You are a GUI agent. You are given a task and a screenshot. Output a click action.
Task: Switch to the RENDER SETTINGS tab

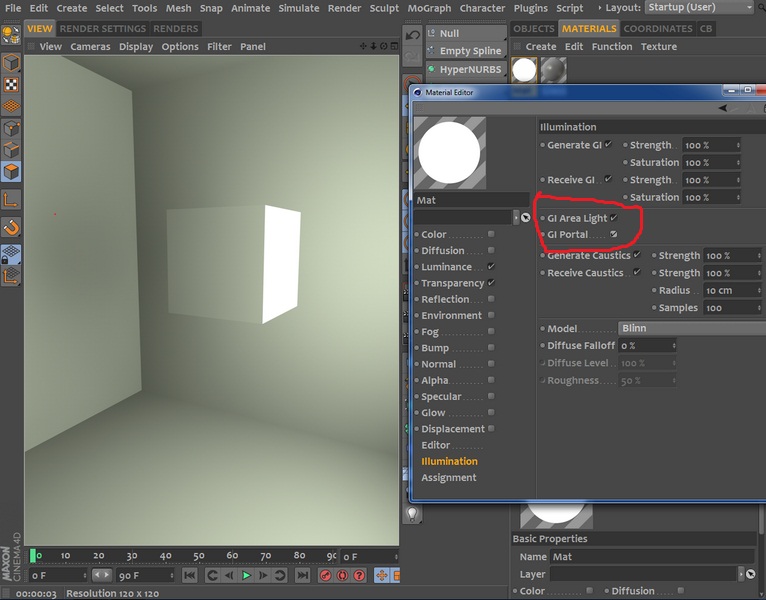click(x=103, y=28)
